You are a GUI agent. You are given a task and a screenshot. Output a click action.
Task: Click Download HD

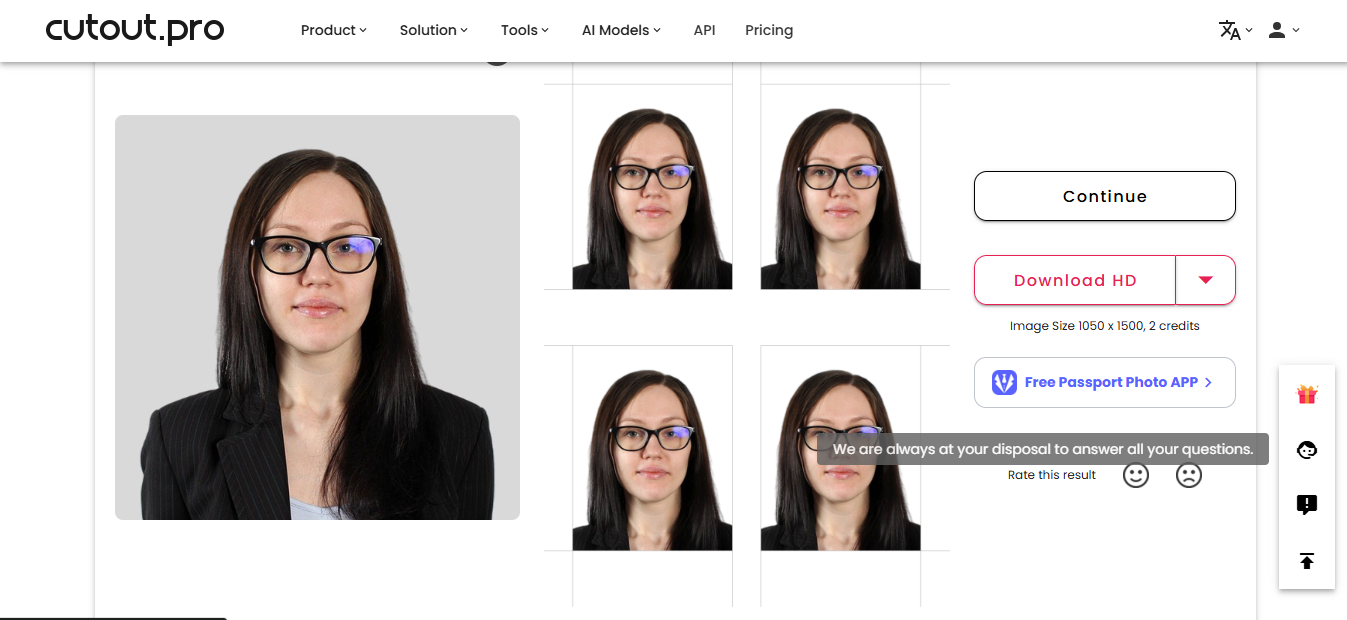click(x=1074, y=280)
